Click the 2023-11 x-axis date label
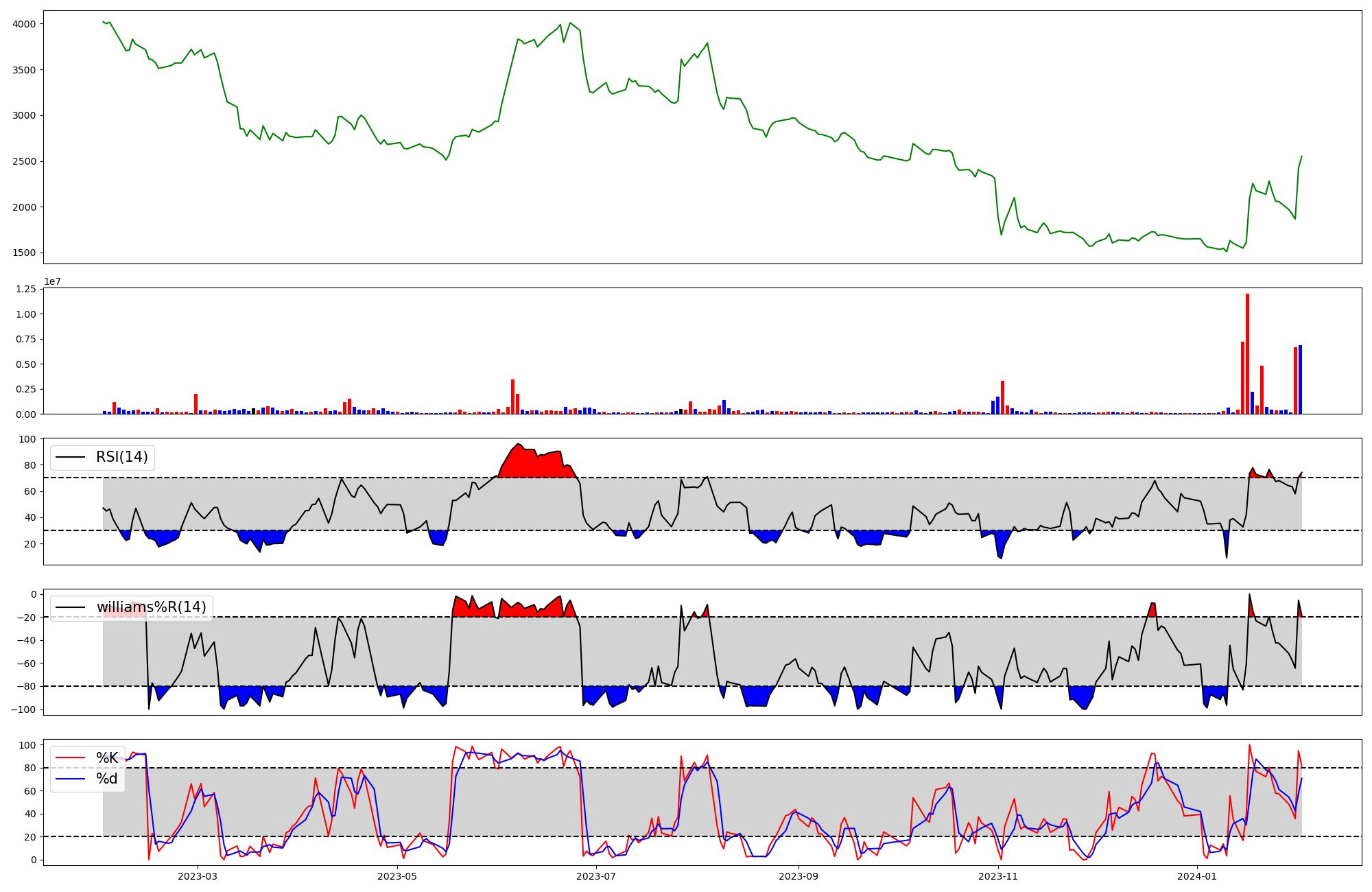 click(997, 876)
